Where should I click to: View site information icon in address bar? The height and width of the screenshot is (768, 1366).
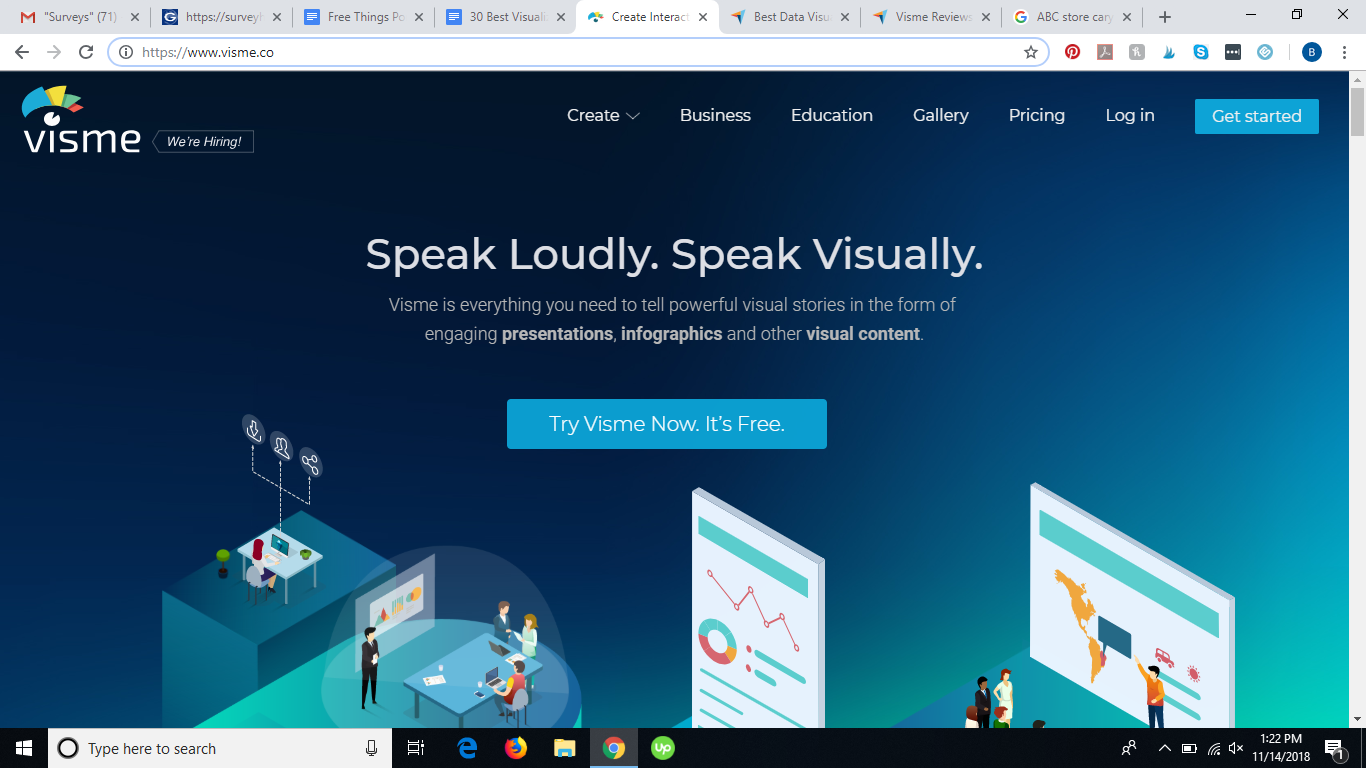tap(126, 52)
